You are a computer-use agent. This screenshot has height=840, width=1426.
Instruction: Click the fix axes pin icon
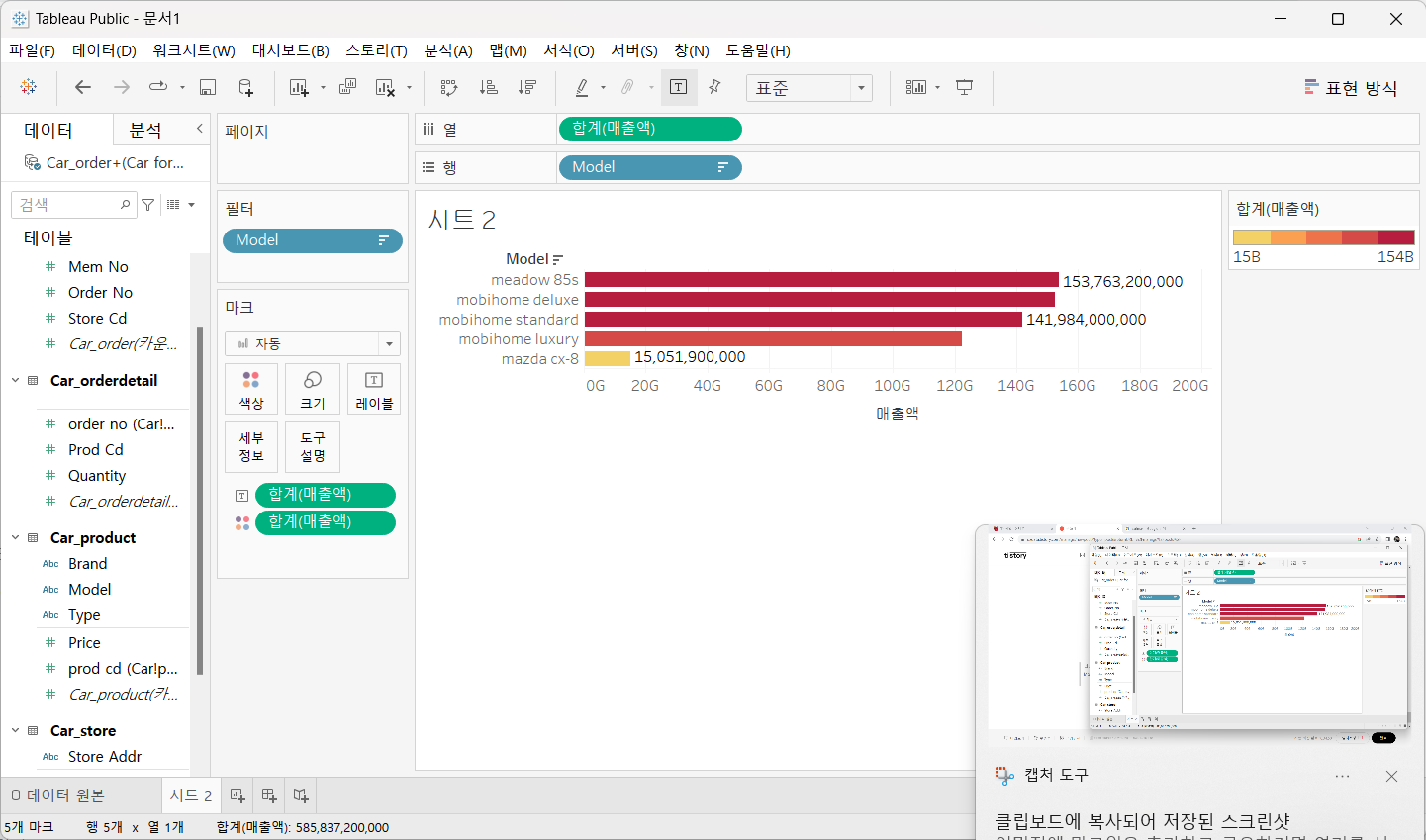click(x=715, y=87)
